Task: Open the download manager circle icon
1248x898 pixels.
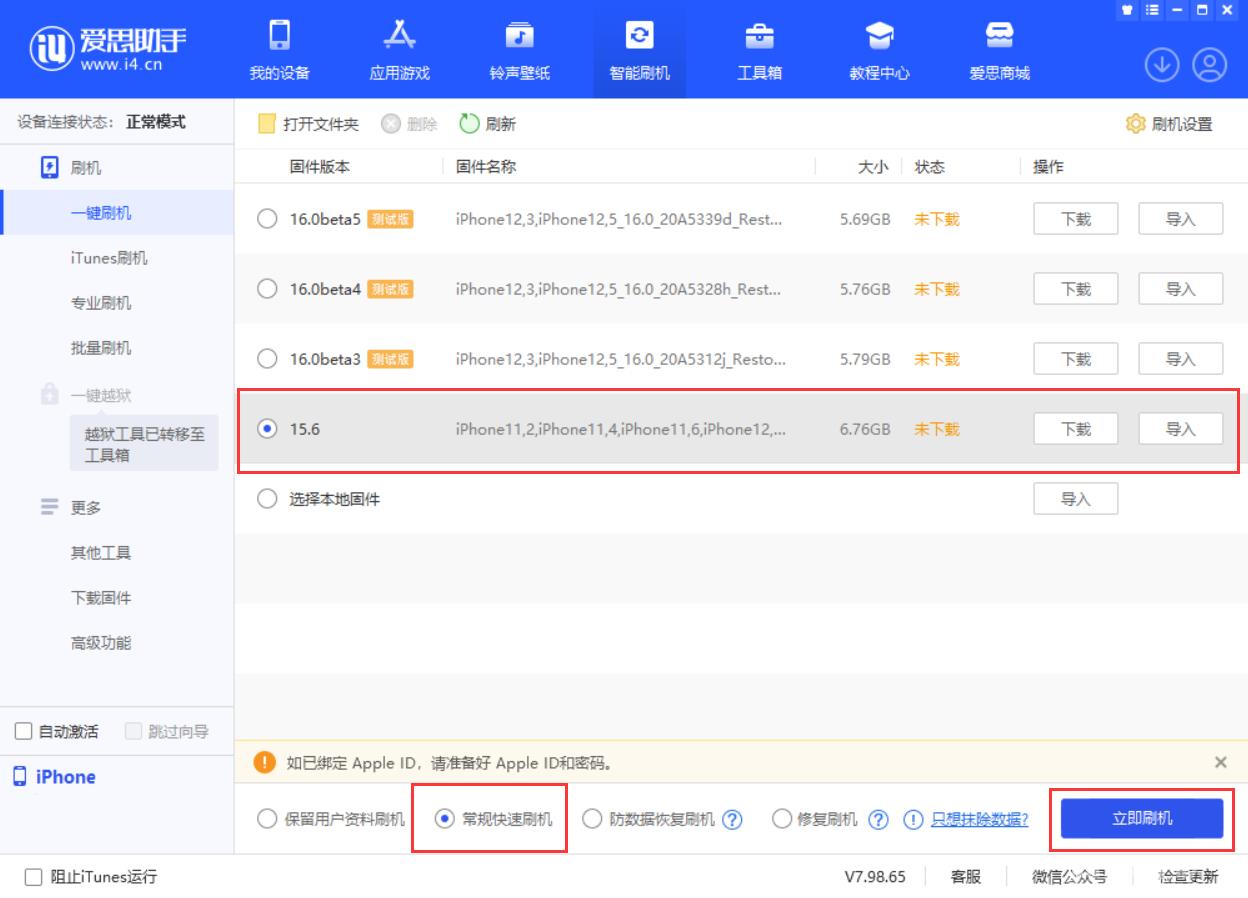Action: pyautogui.click(x=1161, y=63)
